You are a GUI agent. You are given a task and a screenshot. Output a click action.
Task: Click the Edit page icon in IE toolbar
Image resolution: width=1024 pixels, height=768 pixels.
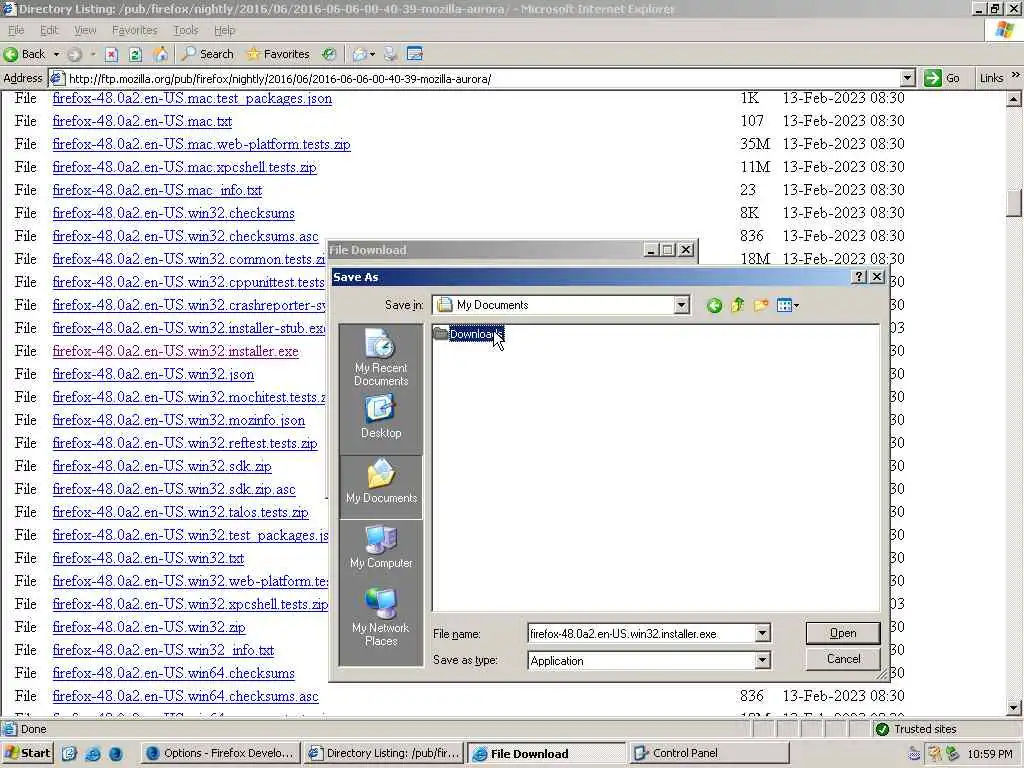click(415, 54)
